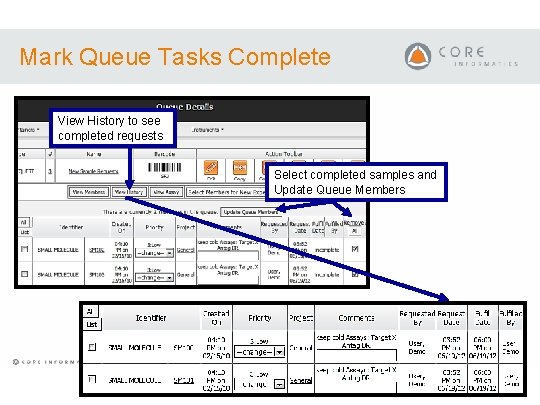The width and height of the screenshot is (540, 405).
Task: Click the Update Queue Members button
Action: [x=250, y=212]
